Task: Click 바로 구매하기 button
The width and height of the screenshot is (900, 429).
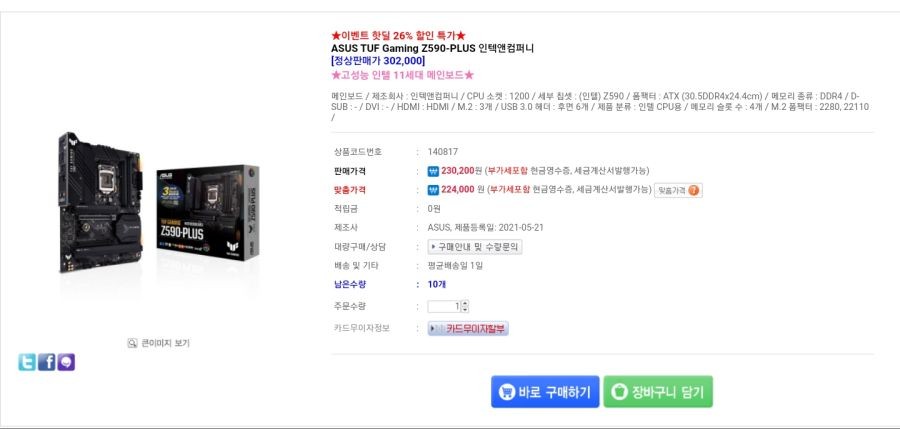Action: pyautogui.click(x=545, y=392)
